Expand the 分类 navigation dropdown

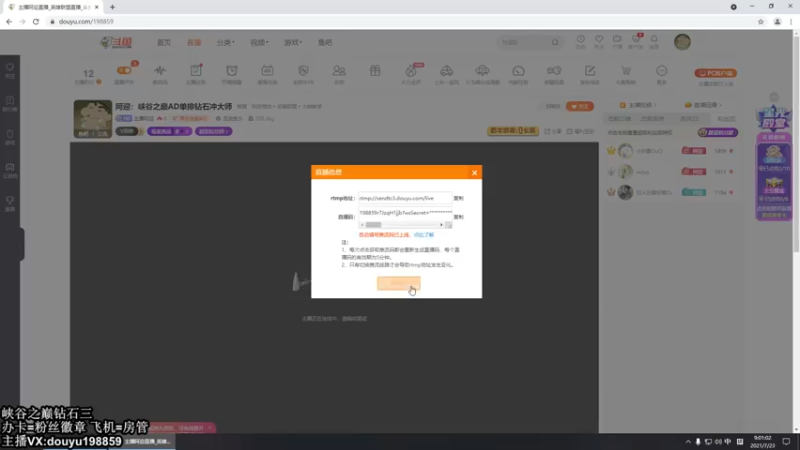225,42
